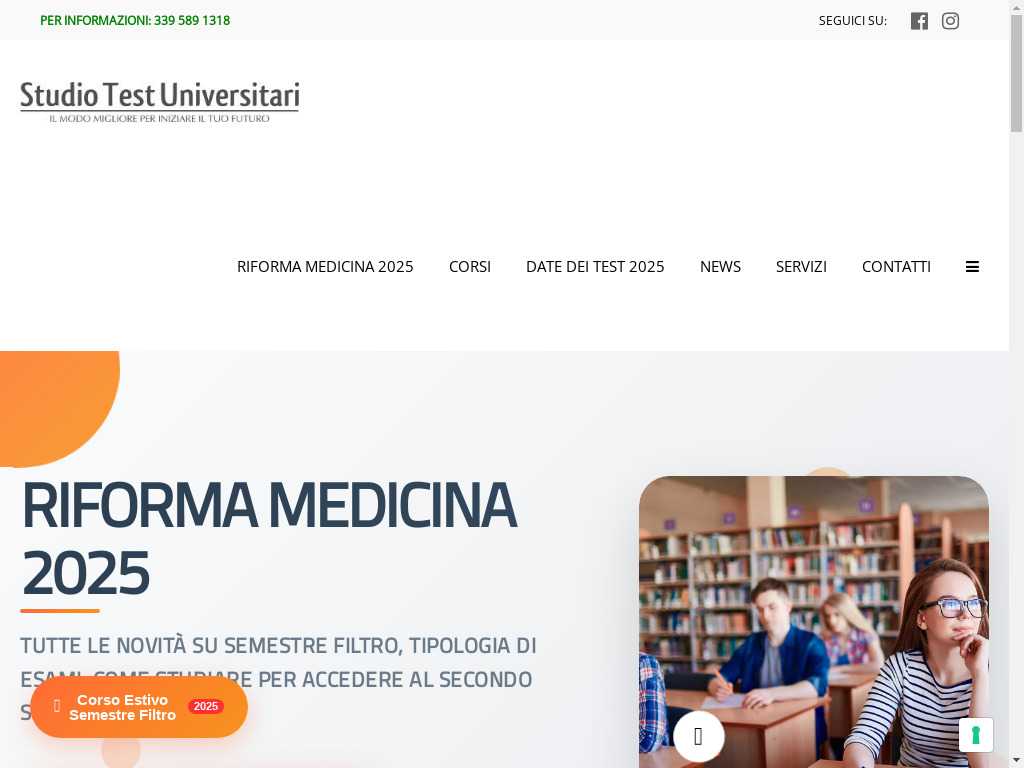Viewport: 1024px width, 768px height.
Task: Click the vertical page scrollbar thumb
Action: click(x=1016, y=73)
